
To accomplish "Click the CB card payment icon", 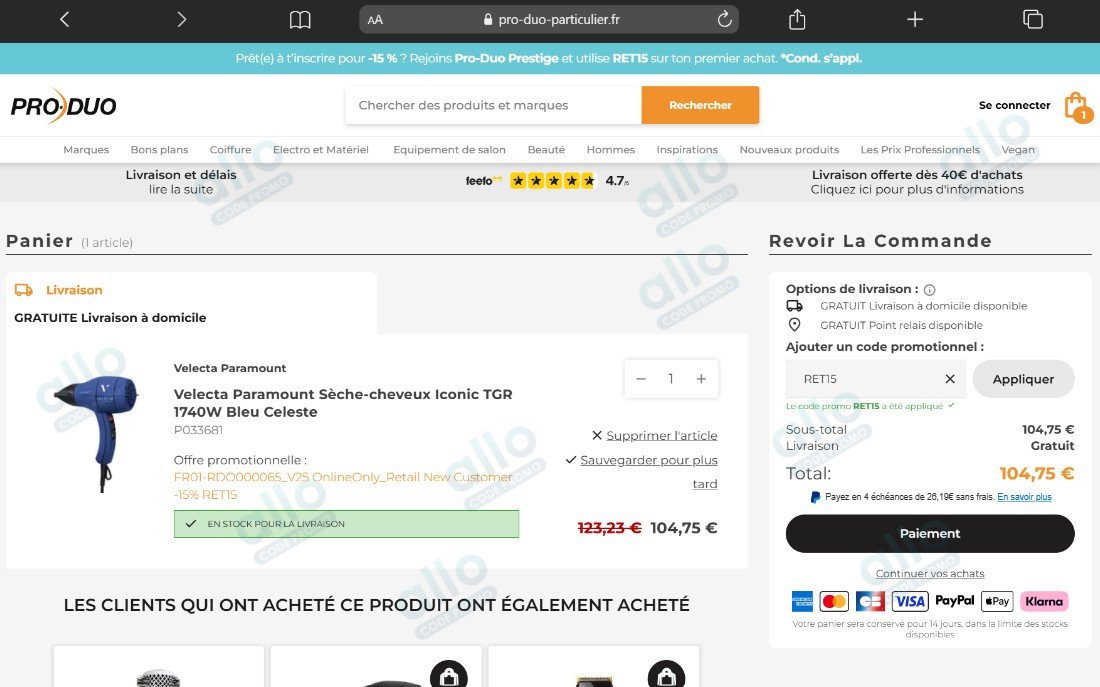I will pyautogui.click(x=871, y=601).
